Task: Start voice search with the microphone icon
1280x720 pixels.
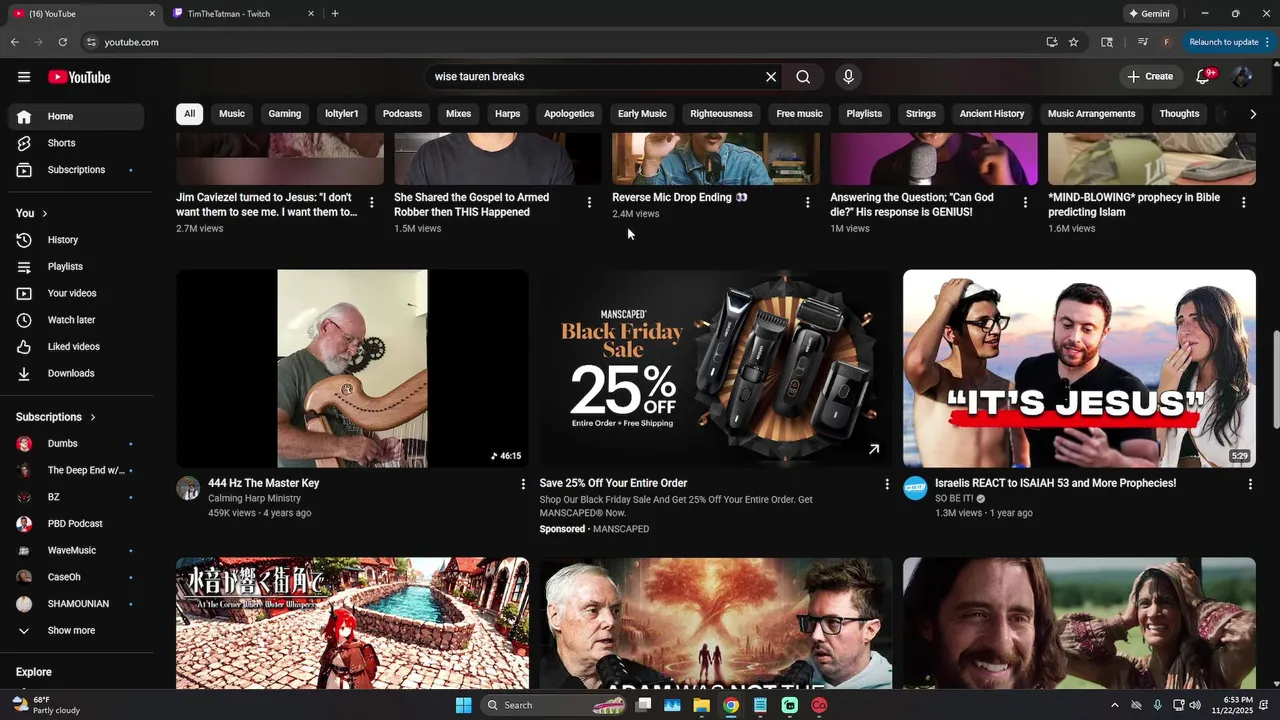Action: tap(848, 77)
